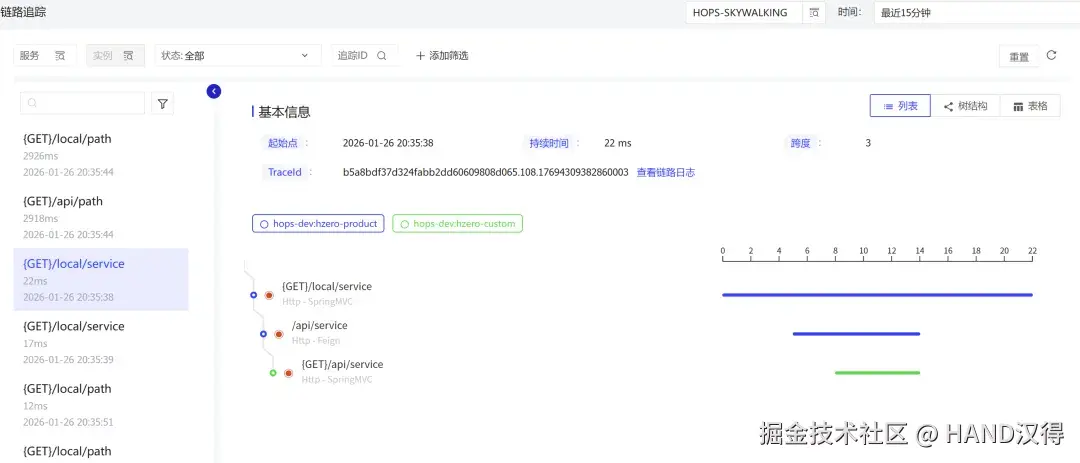
Task: Click the TraceId value b5a8bdf37d...
Action: [x=486, y=173]
